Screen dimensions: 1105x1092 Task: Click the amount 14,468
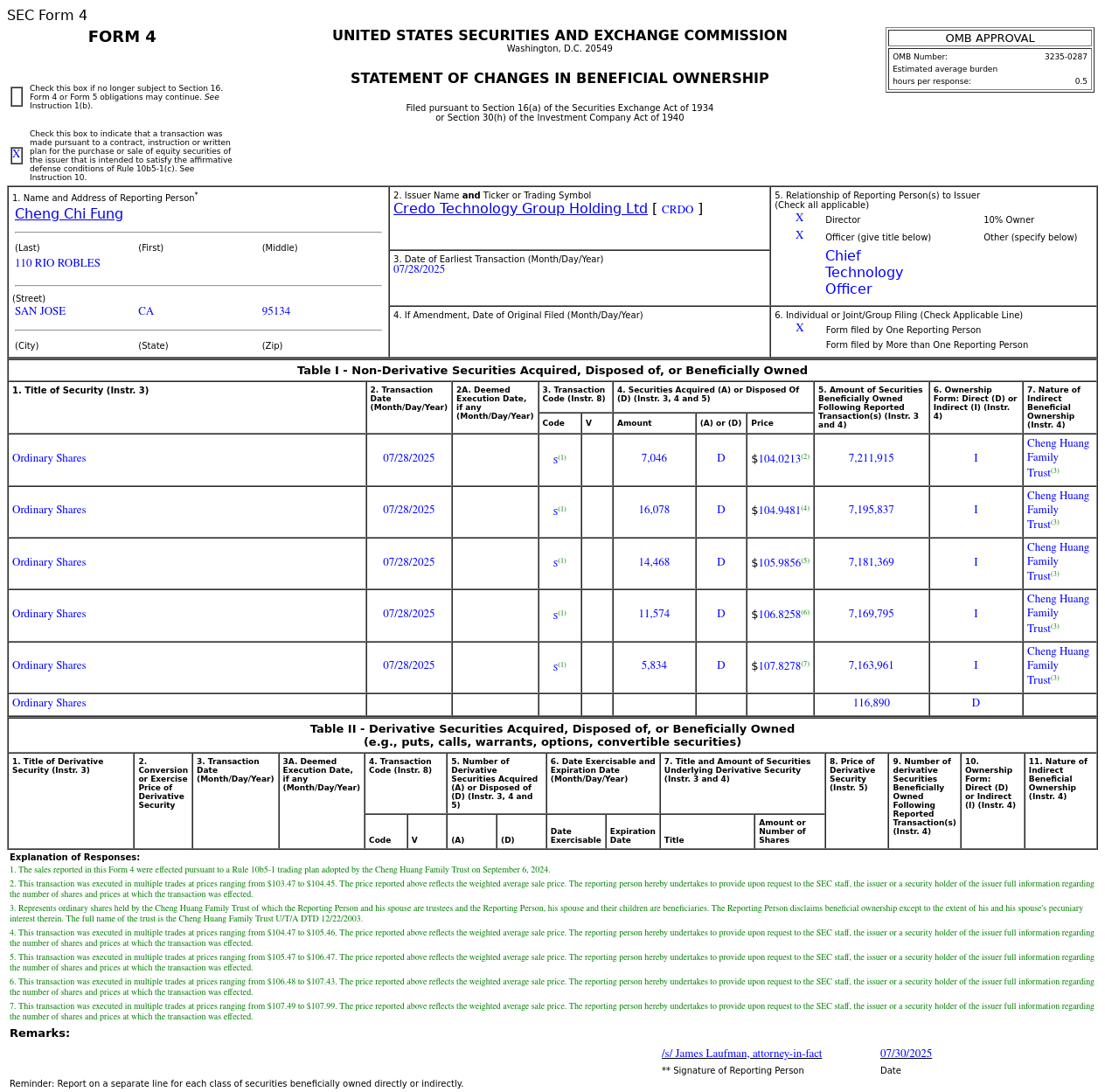[654, 562]
